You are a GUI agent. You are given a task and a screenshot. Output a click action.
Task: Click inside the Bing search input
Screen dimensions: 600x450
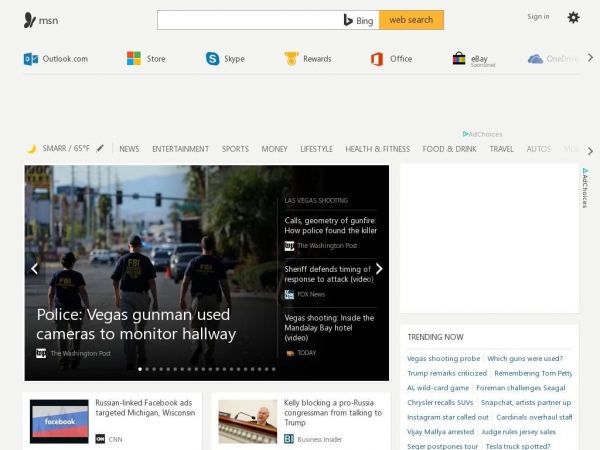(249, 20)
